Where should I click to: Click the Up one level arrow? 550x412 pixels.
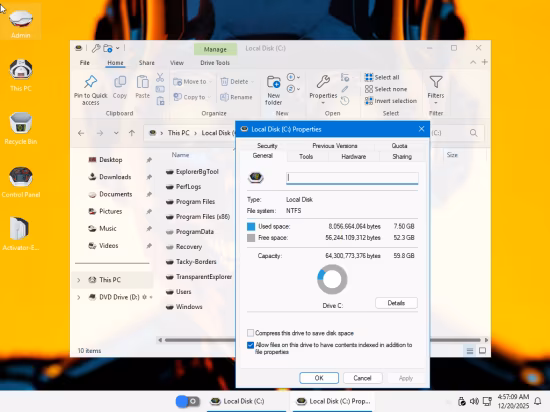132,133
